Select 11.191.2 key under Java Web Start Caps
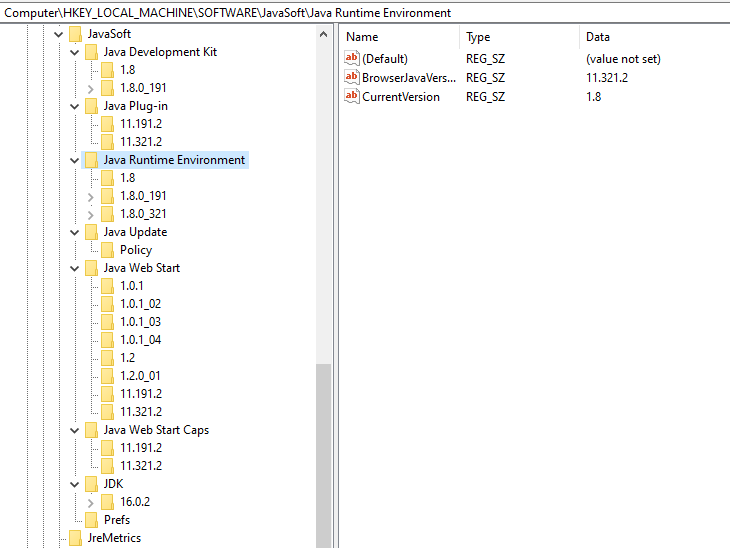Viewport: 730px width, 548px height. pyautogui.click(x=141, y=448)
